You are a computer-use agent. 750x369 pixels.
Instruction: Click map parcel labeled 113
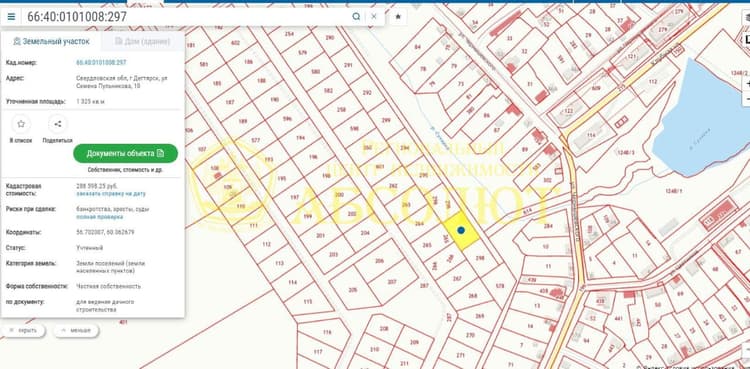coord(279,263)
